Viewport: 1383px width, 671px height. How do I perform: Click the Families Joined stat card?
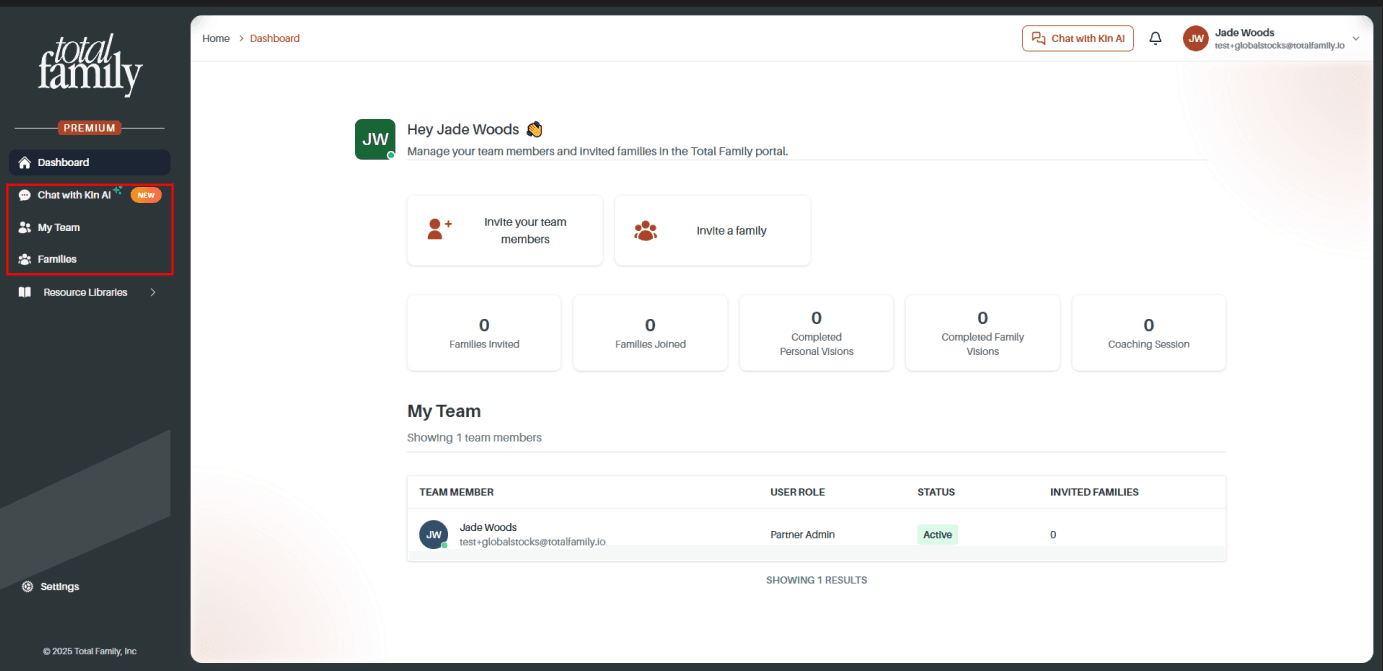point(650,333)
